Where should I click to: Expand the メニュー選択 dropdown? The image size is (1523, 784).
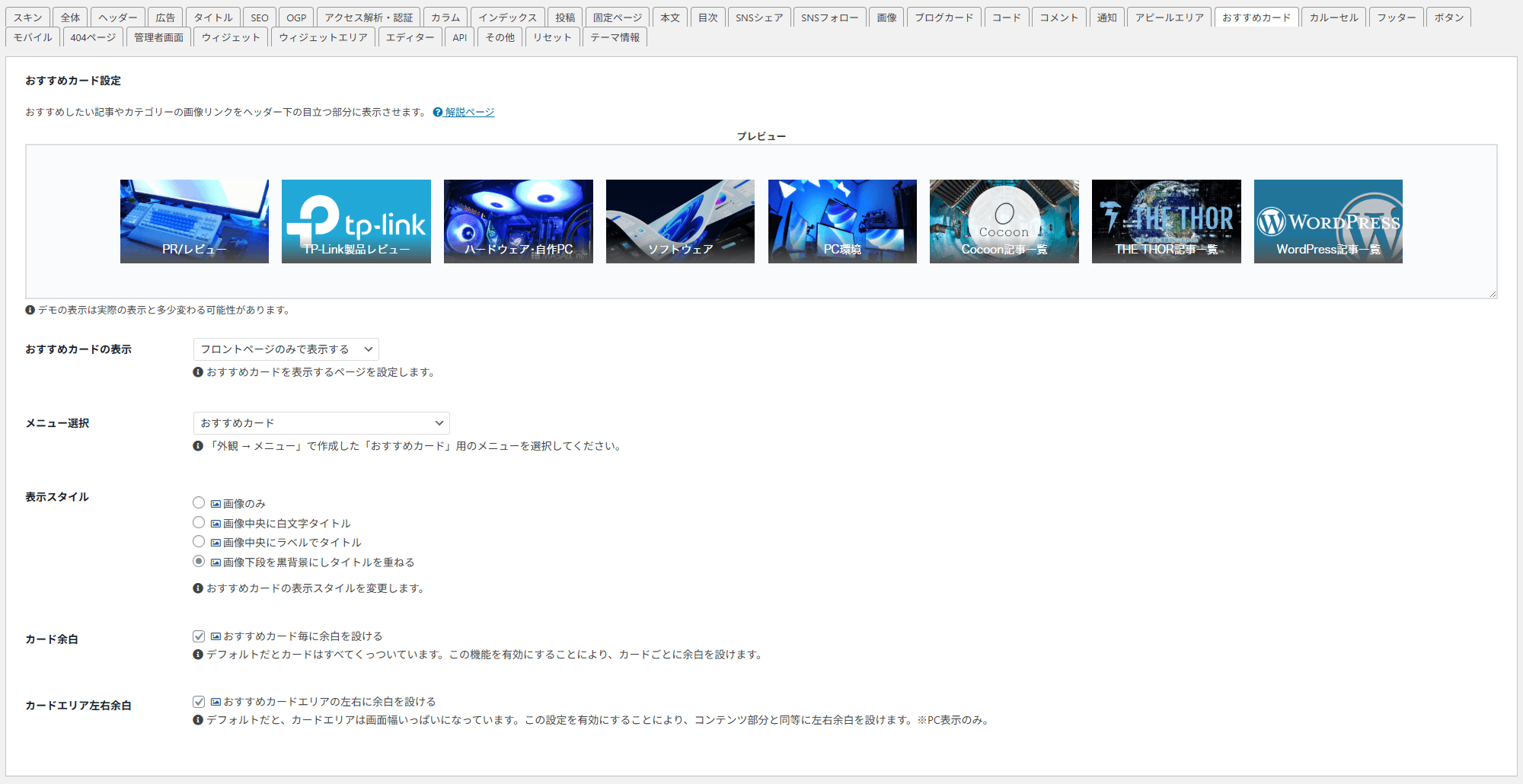click(x=321, y=423)
